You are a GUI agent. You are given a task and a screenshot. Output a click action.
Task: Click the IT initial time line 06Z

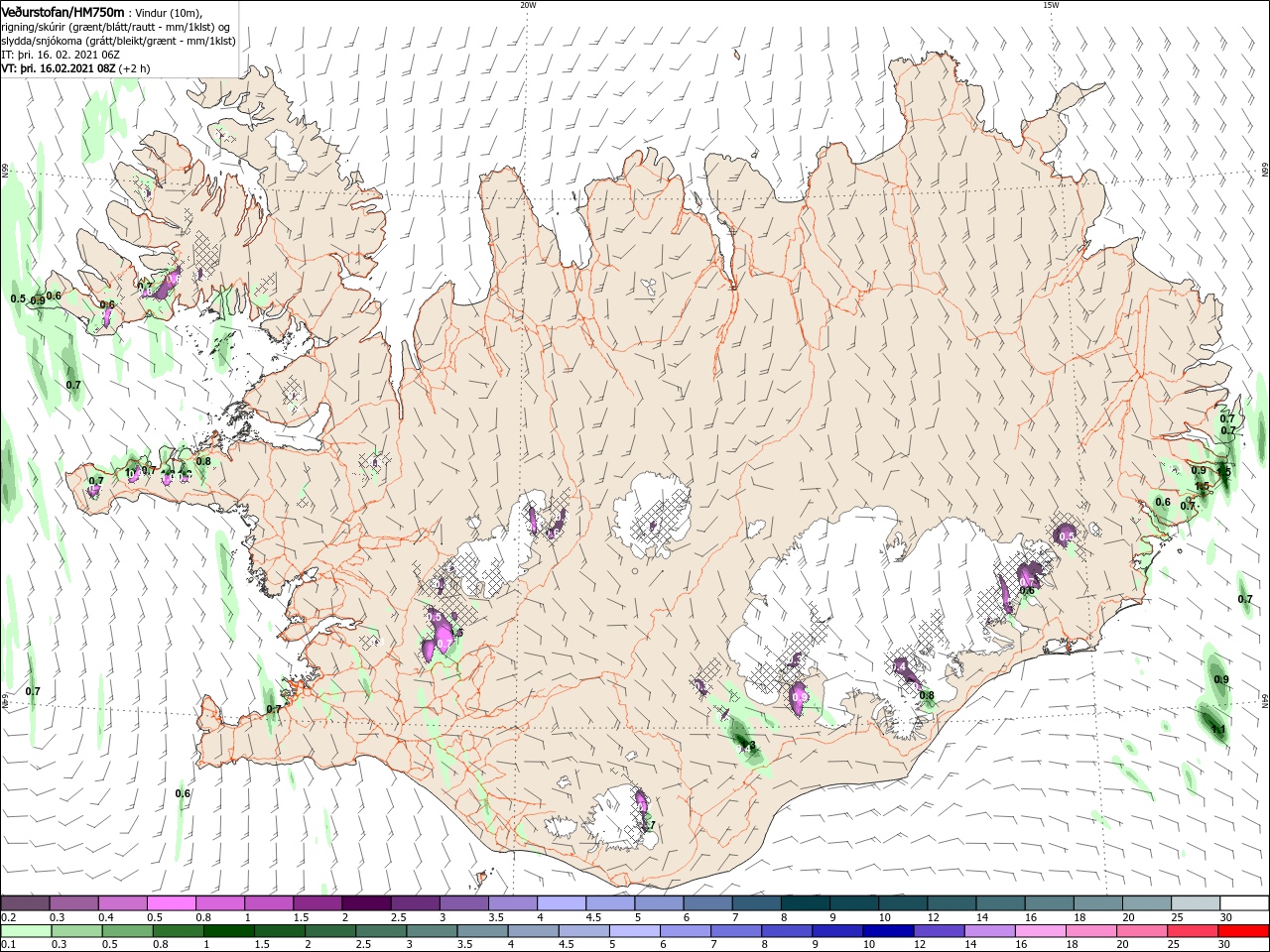61,54
